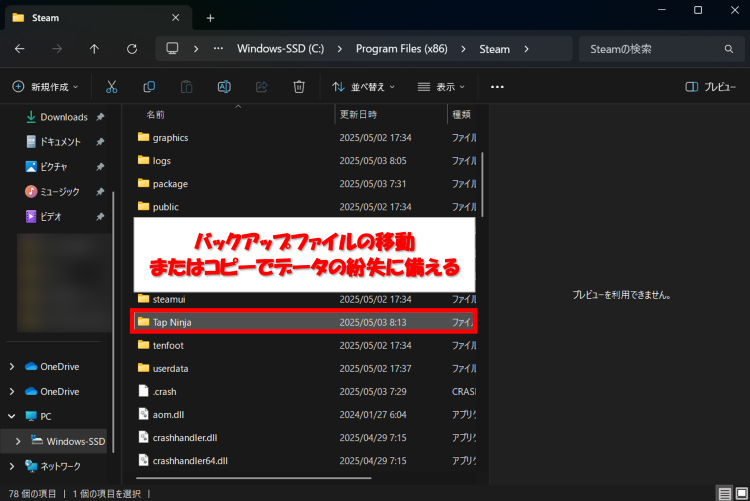Screen dimensions: 750x501
Task: Select the tenfoot folder
Action: click(304, 345)
